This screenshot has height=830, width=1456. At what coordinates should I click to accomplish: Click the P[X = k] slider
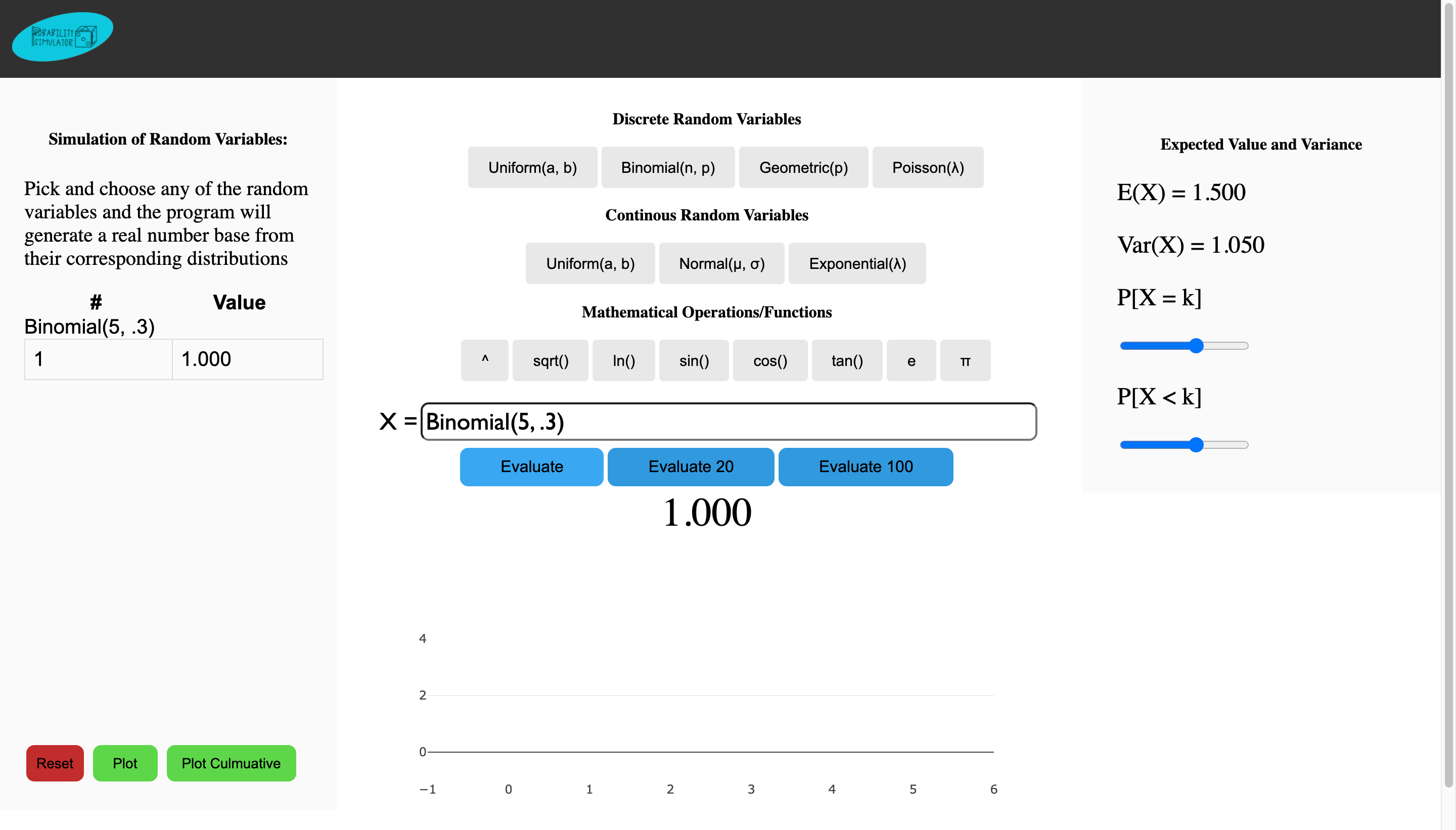point(1184,345)
